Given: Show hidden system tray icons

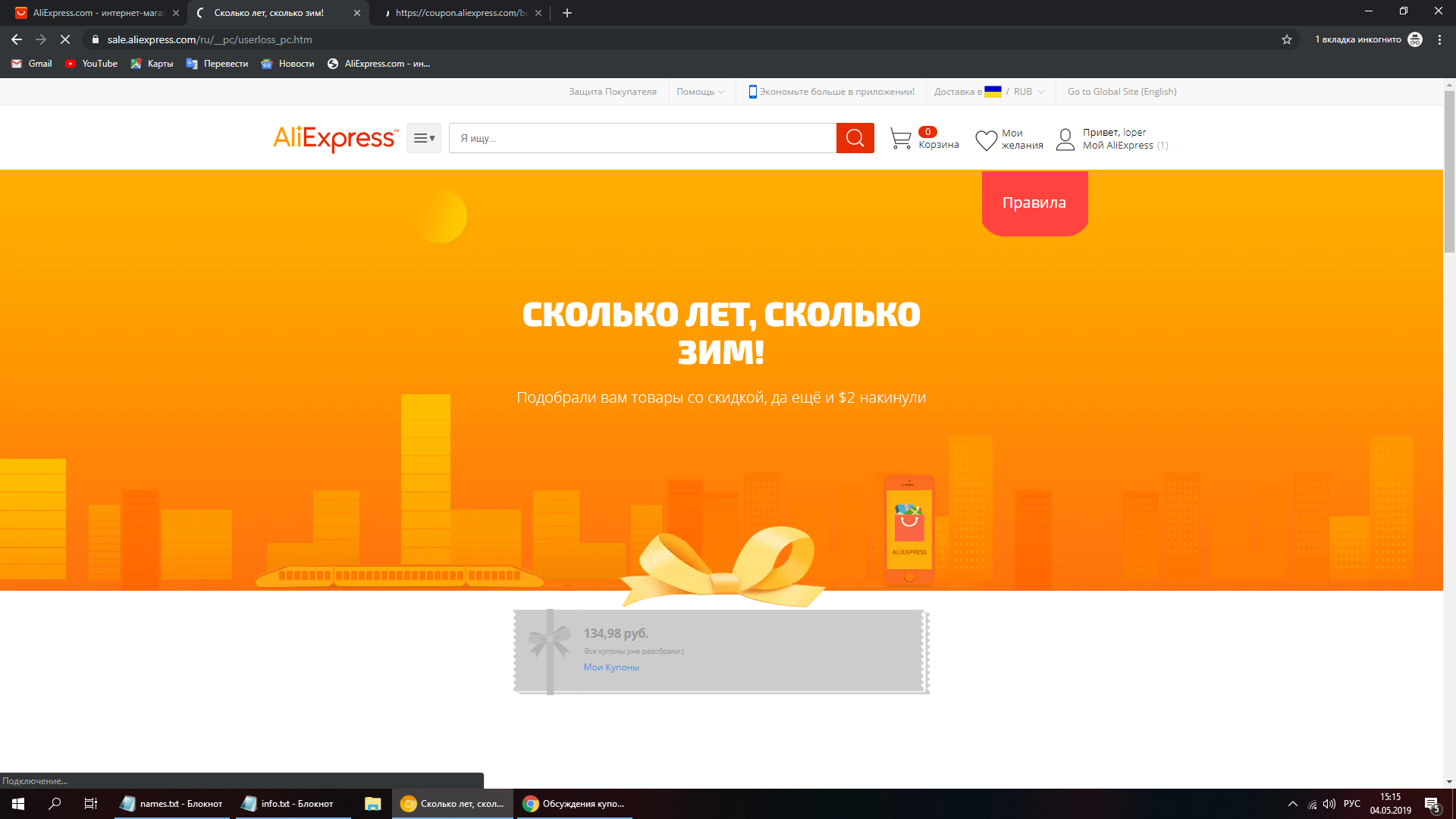Looking at the screenshot, I should click(x=1293, y=804).
